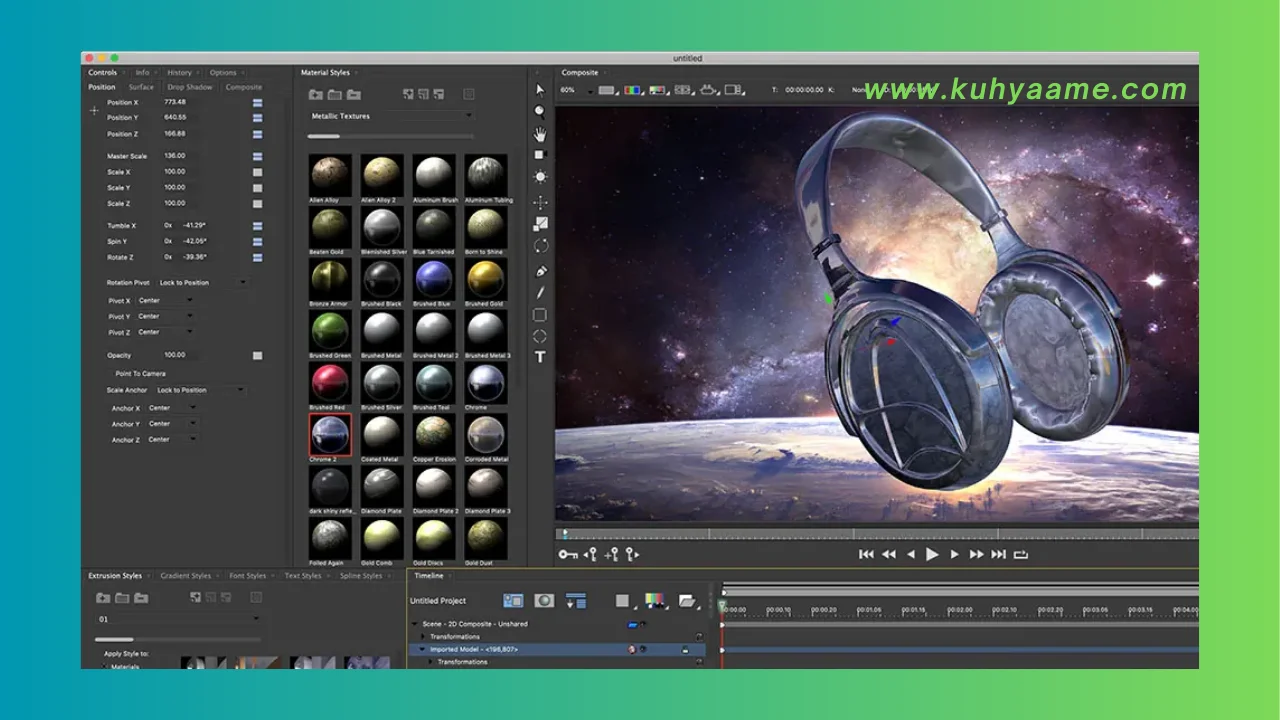Open Anchor Y Center dropdown
The height and width of the screenshot is (720, 1280).
(x=172, y=424)
